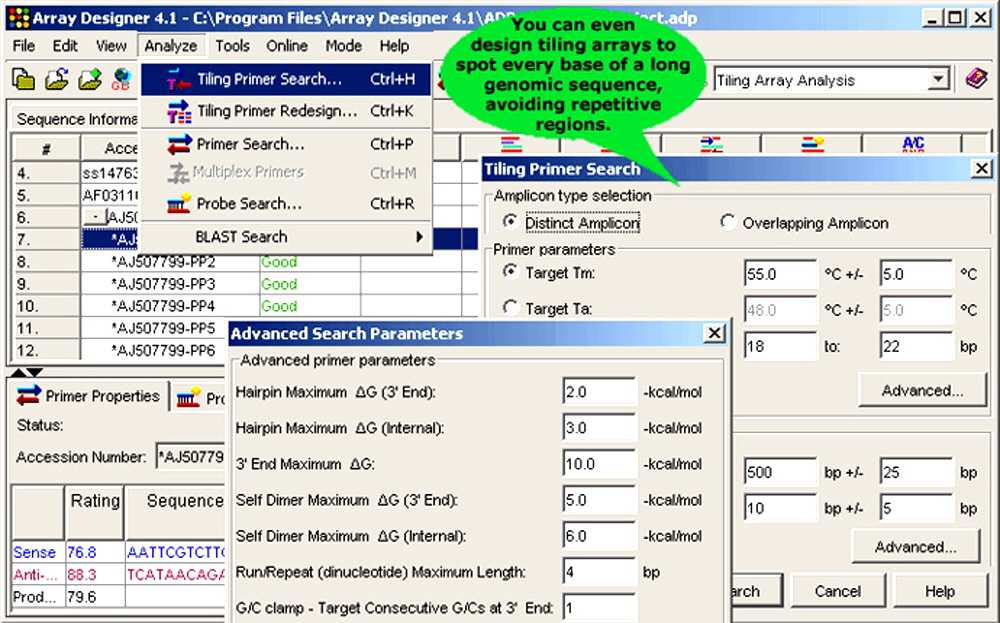Click the Self Dimer Maximum ΔG (Internal) field
The width and height of the screenshot is (1000, 623).
599,536
